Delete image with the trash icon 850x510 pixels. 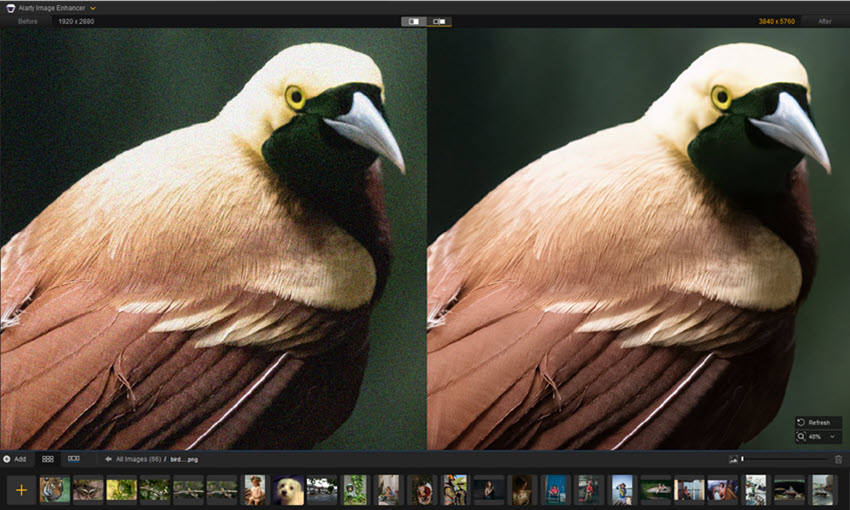tap(838, 460)
